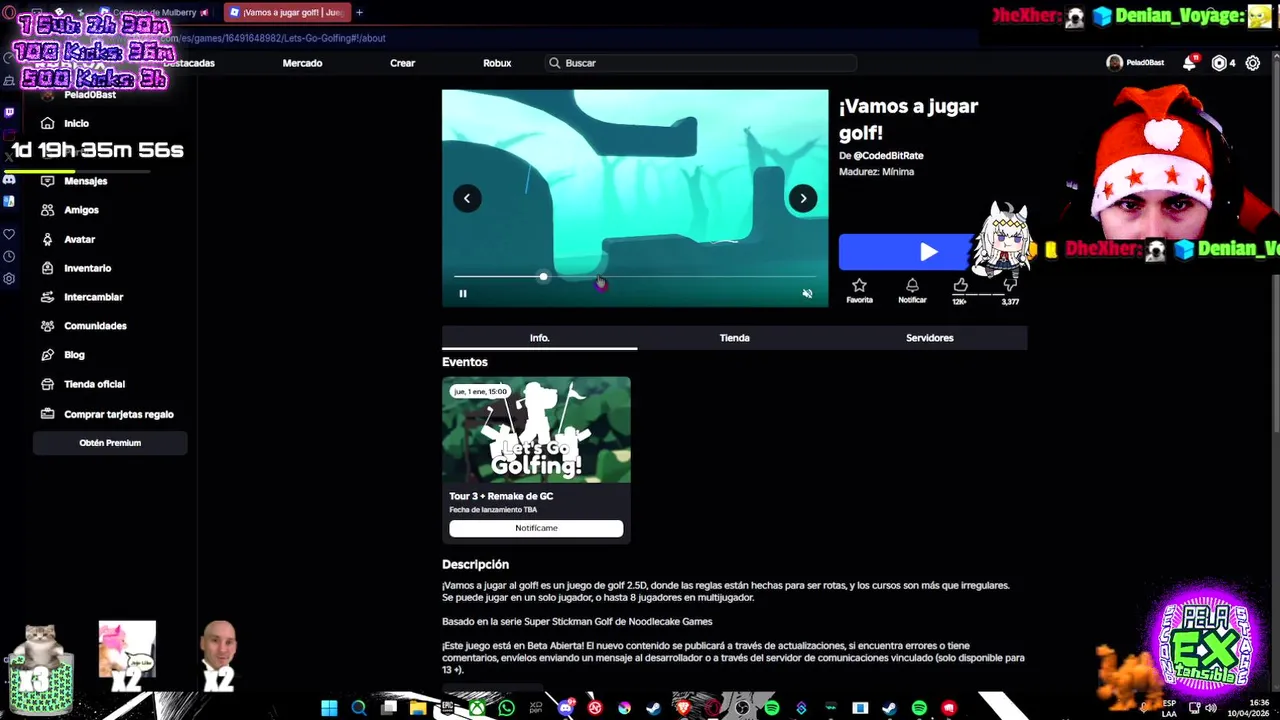Open Inventario in the sidebar

pos(87,268)
